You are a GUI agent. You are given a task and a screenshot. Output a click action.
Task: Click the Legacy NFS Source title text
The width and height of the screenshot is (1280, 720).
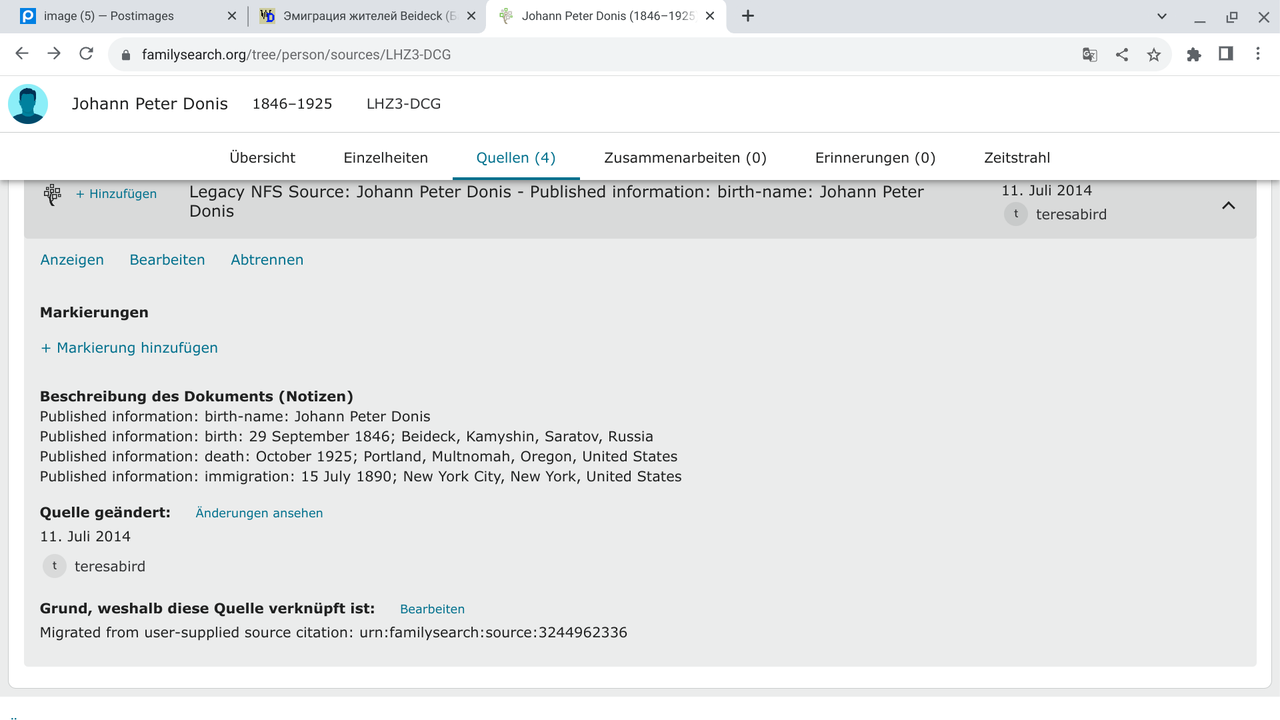click(x=556, y=201)
